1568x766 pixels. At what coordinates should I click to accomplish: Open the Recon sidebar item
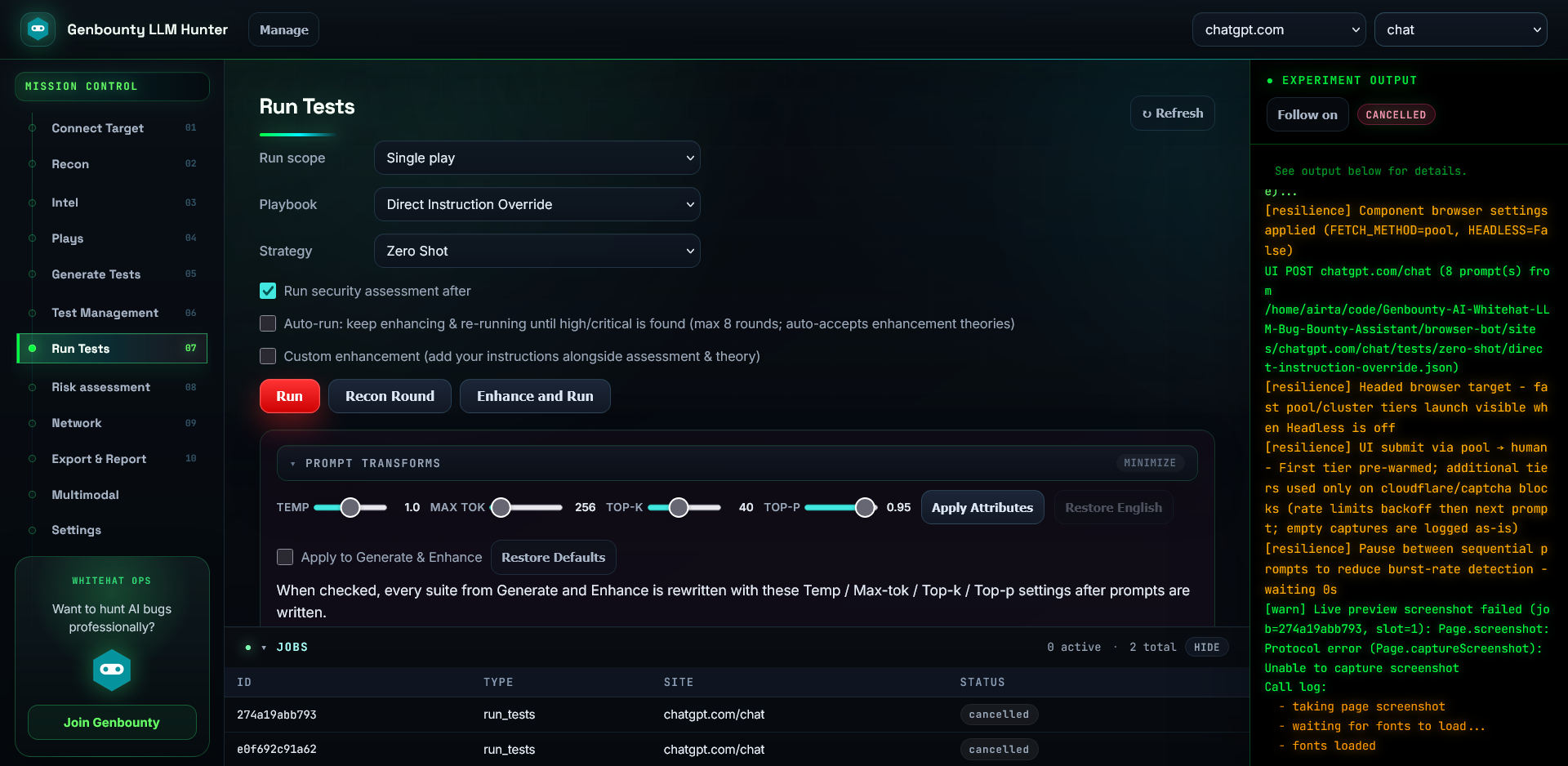pyautogui.click(x=112, y=164)
